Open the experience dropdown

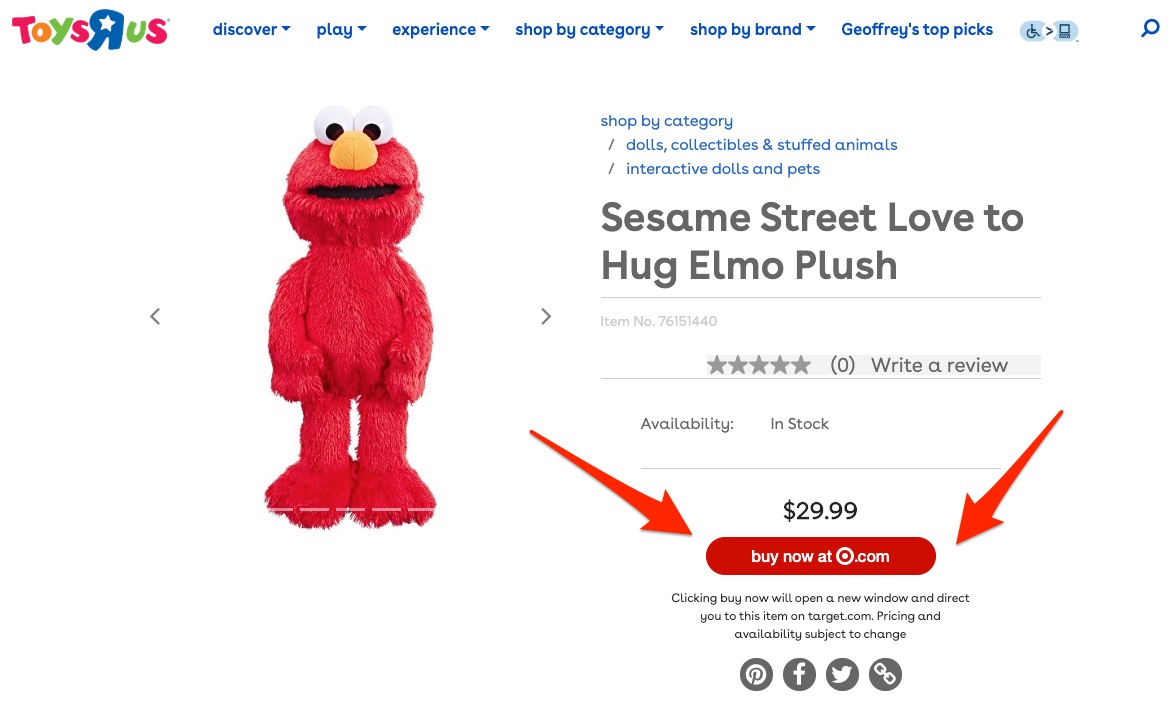[441, 29]
